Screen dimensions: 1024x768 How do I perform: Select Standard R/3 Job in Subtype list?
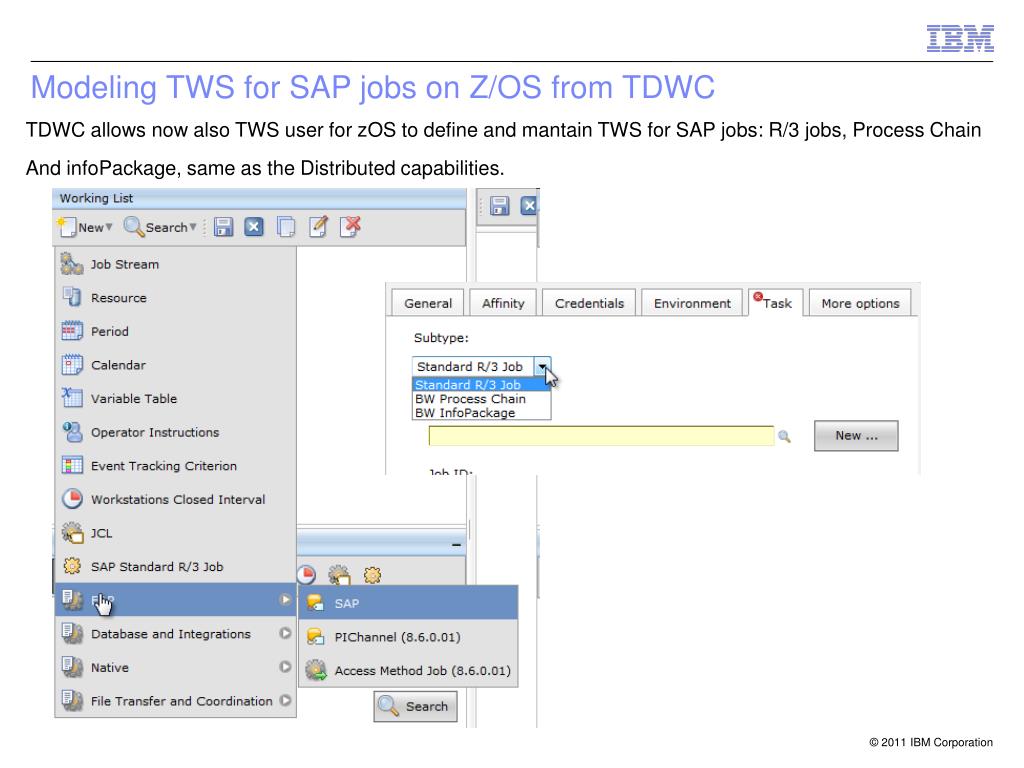point(481,385)
